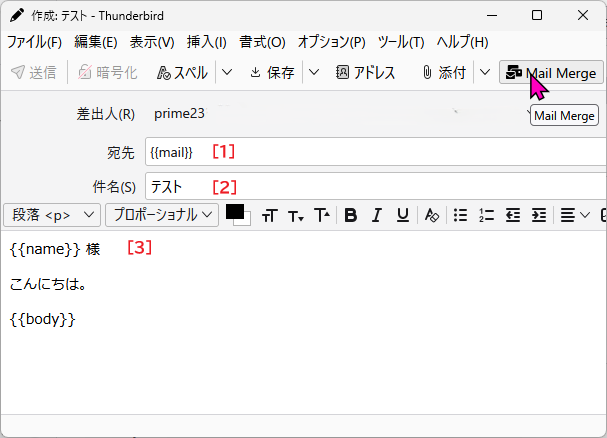Click the アドレス address button
Screen dimensions: 607x438
pos(366,72)
